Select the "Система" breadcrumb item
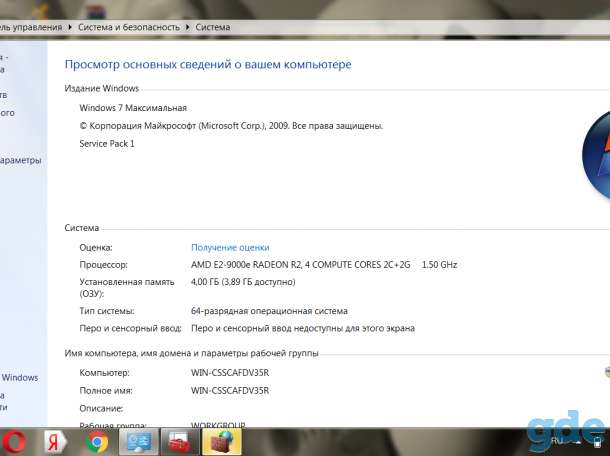Viewport: 610px width, 456px height. (212, 27)
